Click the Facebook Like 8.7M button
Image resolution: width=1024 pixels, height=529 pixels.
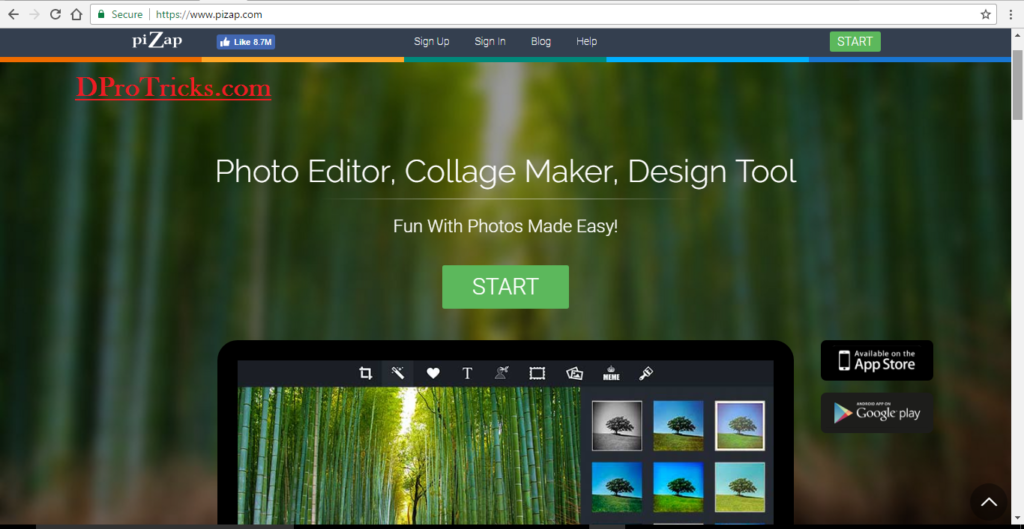(x=246, y=42)
